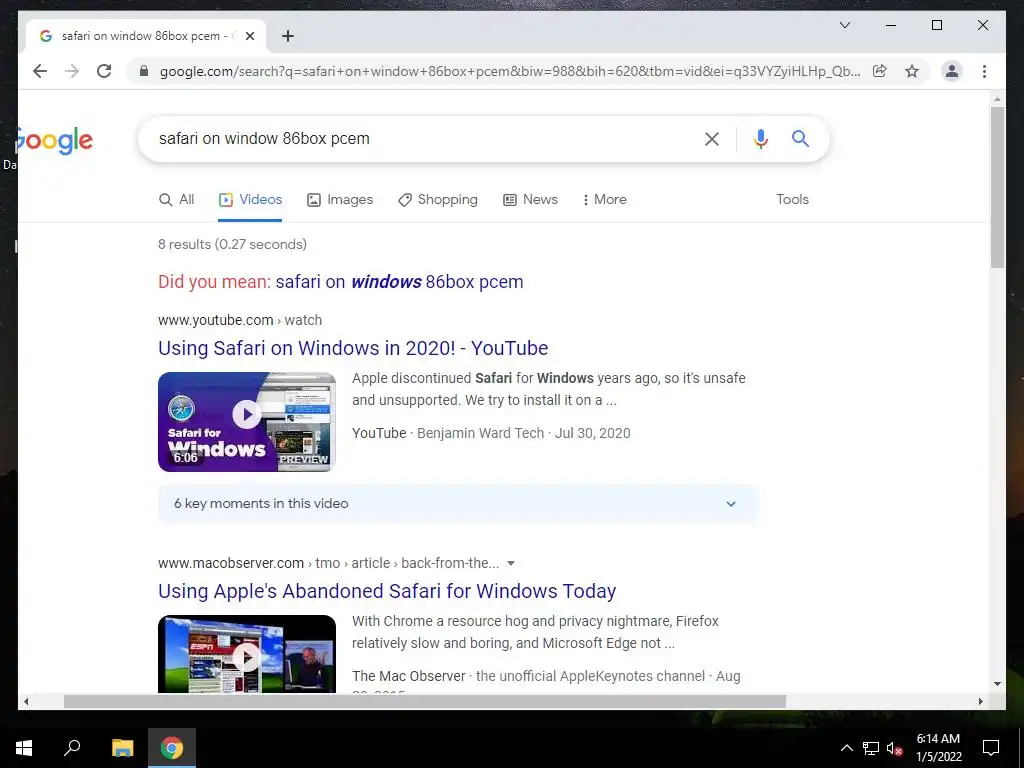Image resolution: width=1024 pixels, height=768 pixels.
Task: Submit search with the magnifier button
Action: point(800,138)
